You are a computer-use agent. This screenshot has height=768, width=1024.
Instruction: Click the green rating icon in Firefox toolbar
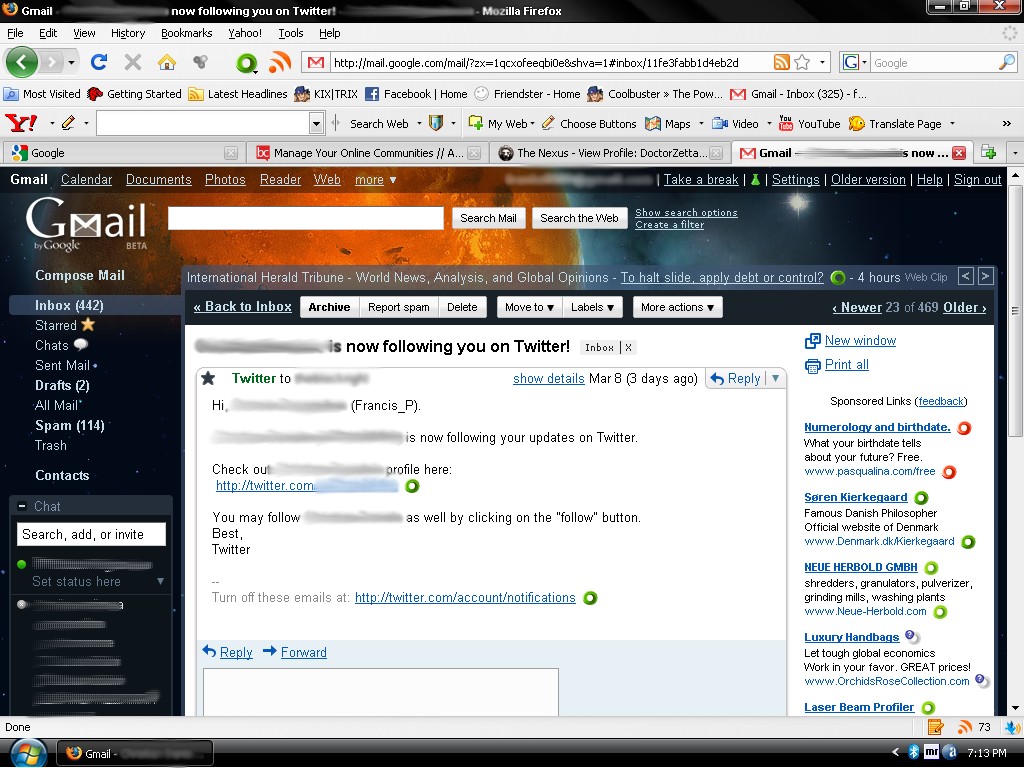coord(246,63)
